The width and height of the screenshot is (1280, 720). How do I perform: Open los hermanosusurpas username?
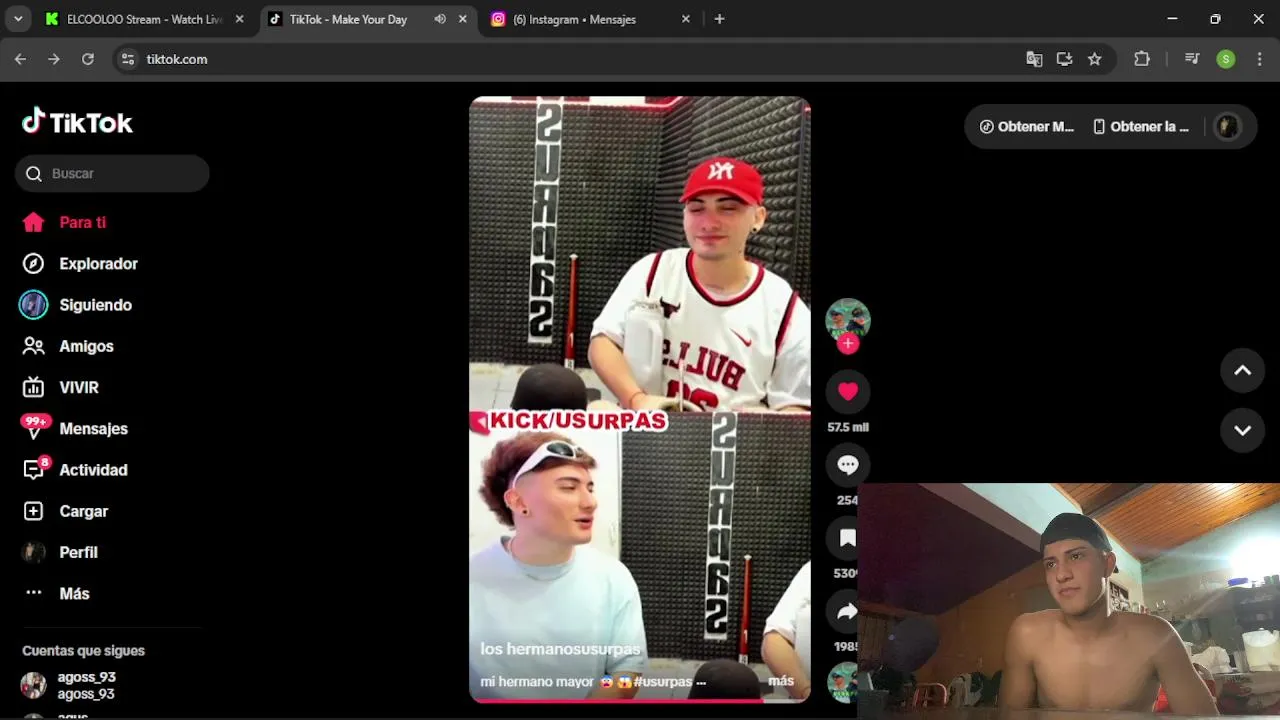[x=560, y=649]
